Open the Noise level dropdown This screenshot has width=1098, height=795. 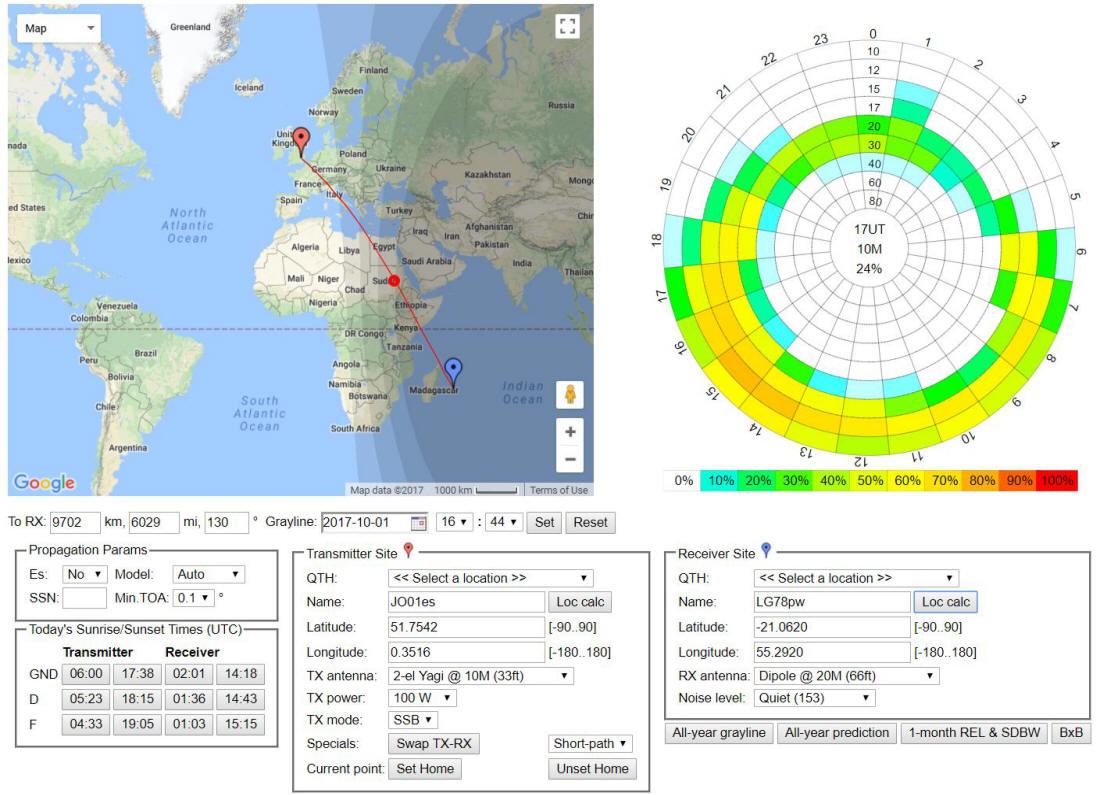(x=816, y=698)
